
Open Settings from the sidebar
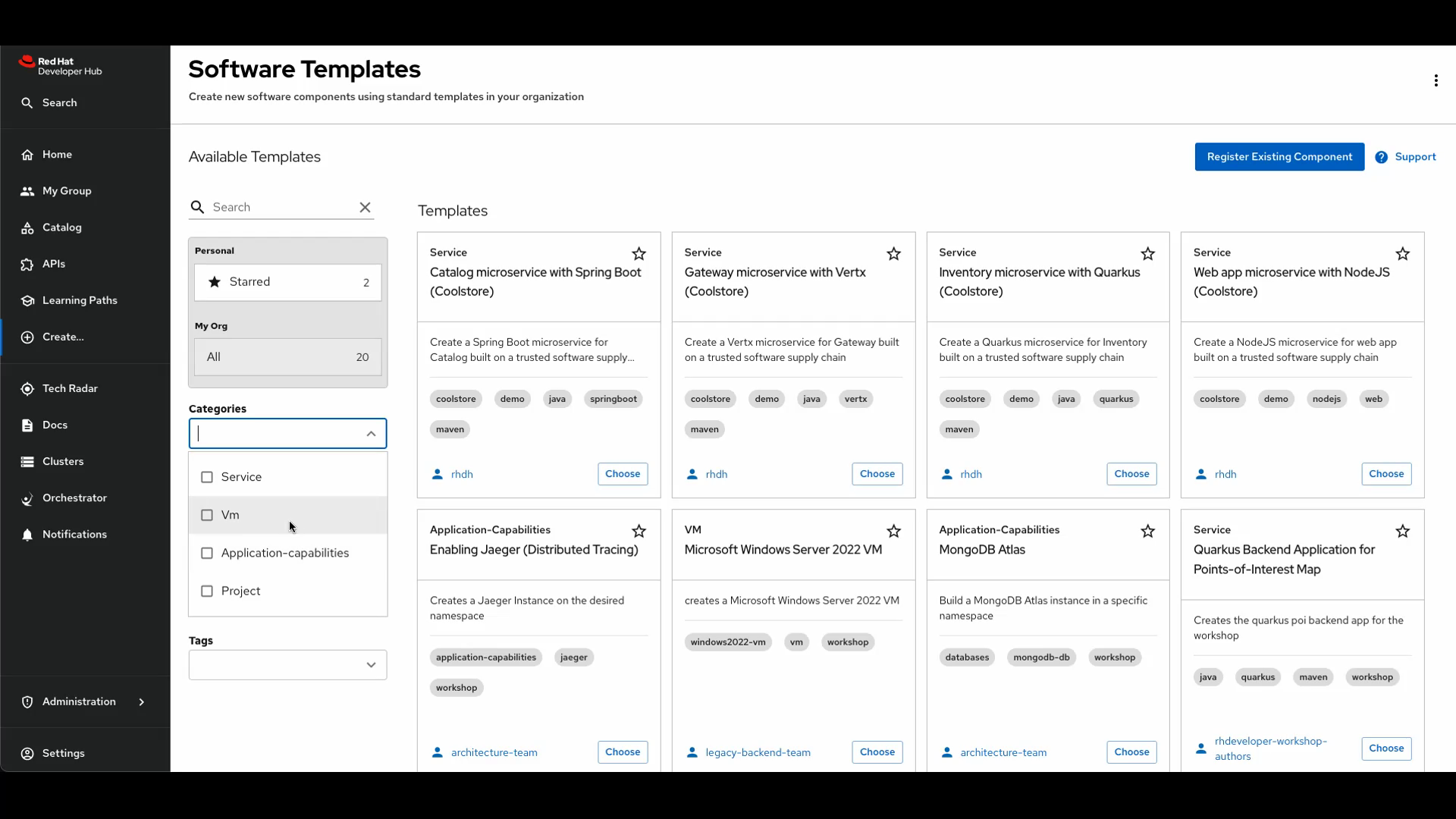click(64, 753)
